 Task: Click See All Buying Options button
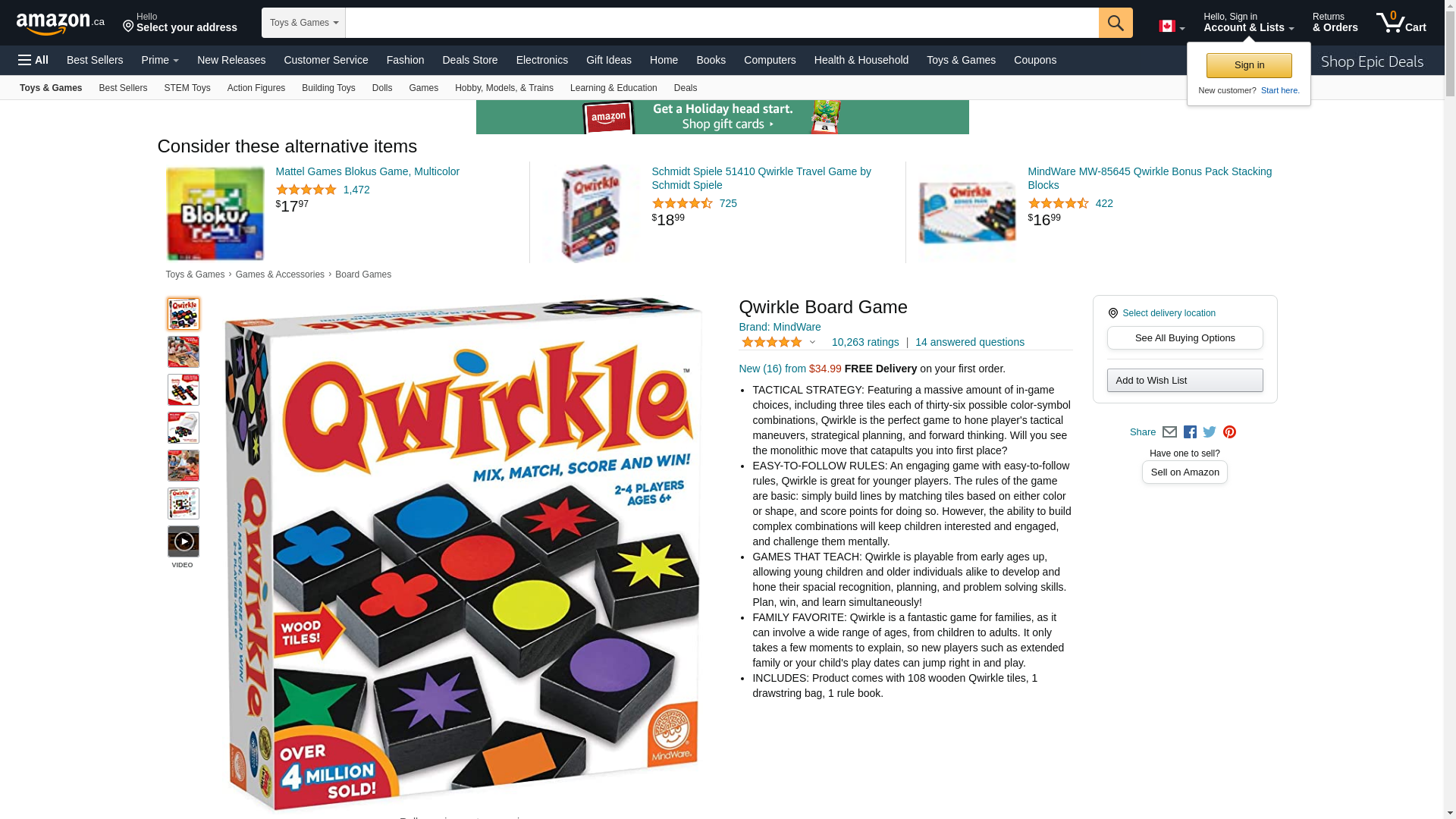click(x=1185, y=338)
